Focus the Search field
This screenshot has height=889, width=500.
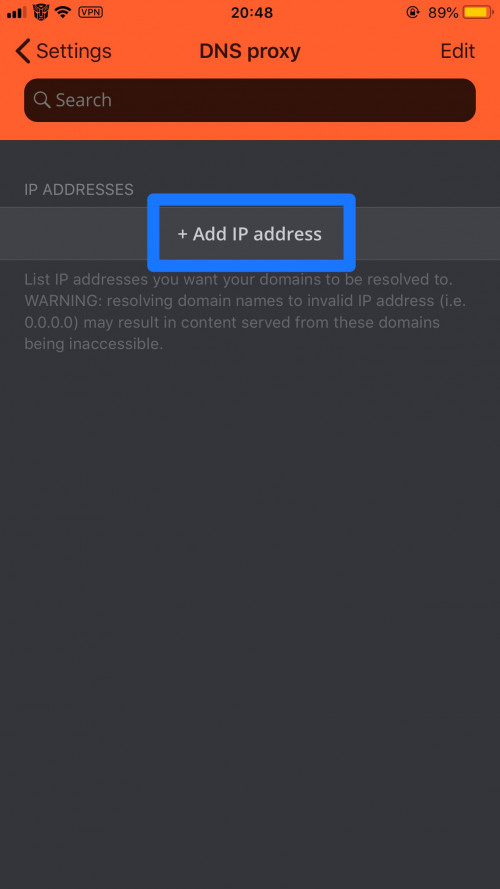coord(250,100)
